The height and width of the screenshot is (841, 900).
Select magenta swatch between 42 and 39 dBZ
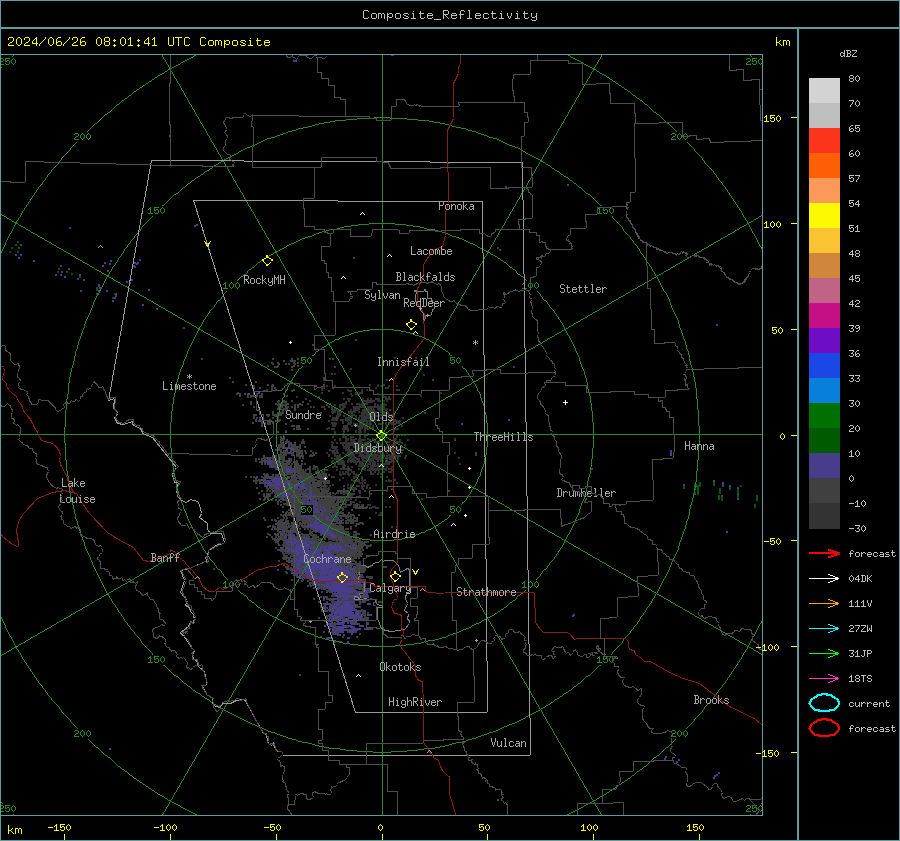point(824,316)
